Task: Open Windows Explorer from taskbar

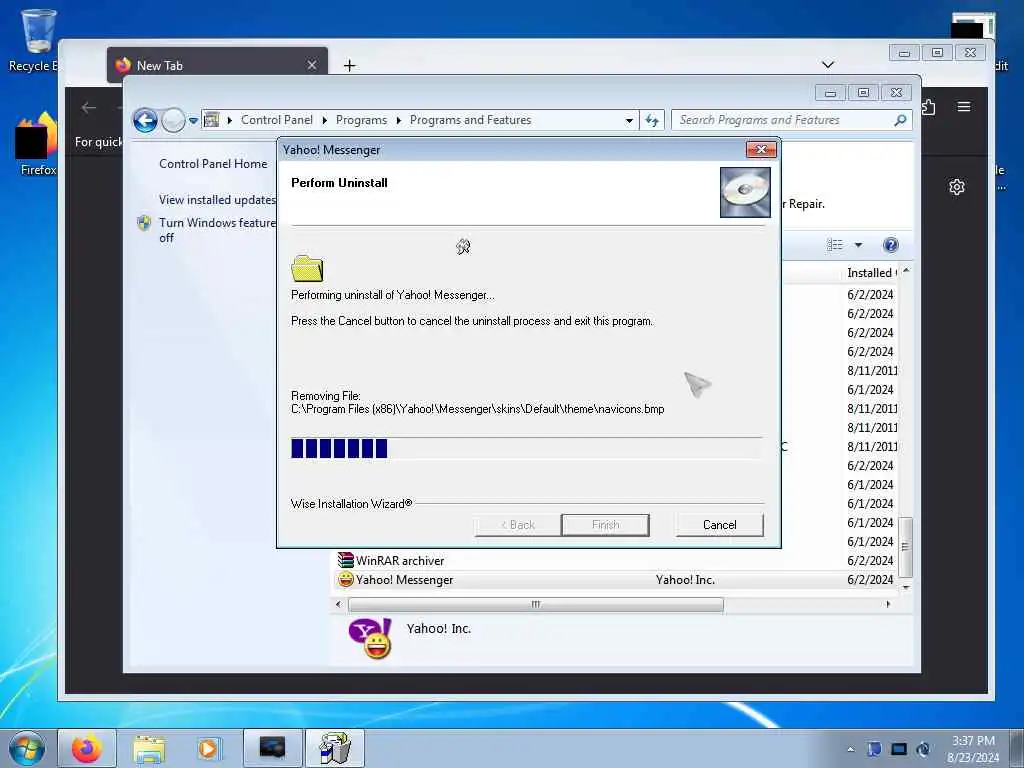Action: [x=149, y=748]
